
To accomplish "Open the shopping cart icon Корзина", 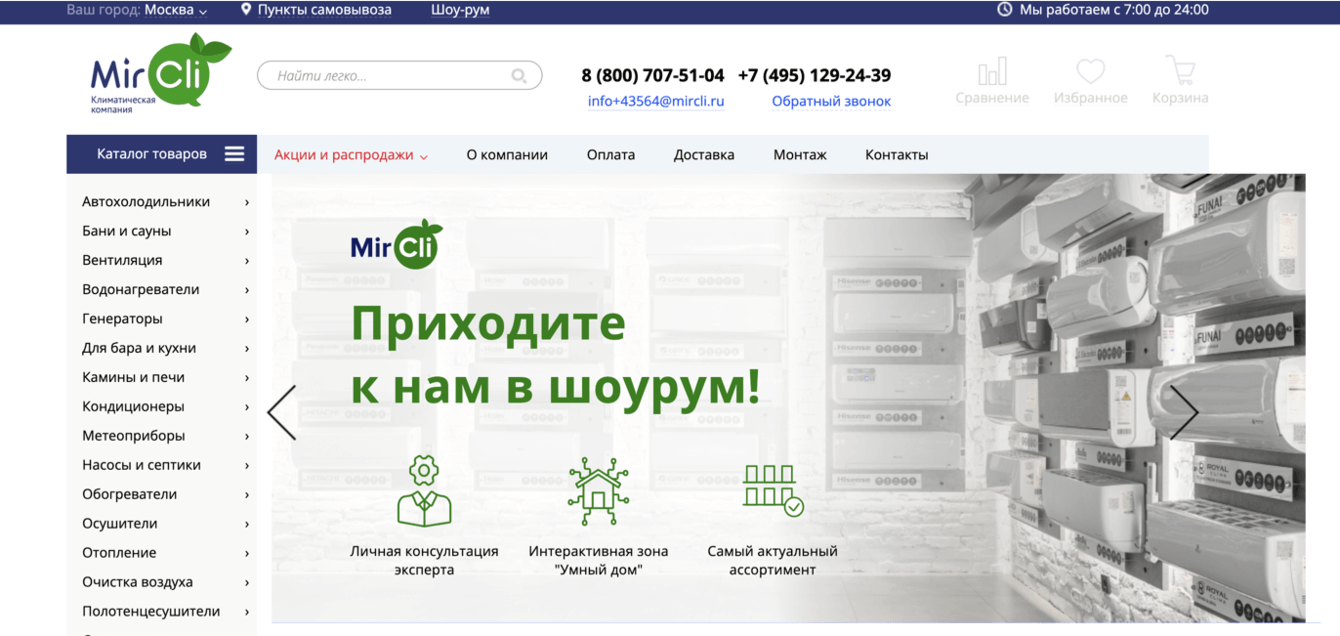I will 1180,70.
